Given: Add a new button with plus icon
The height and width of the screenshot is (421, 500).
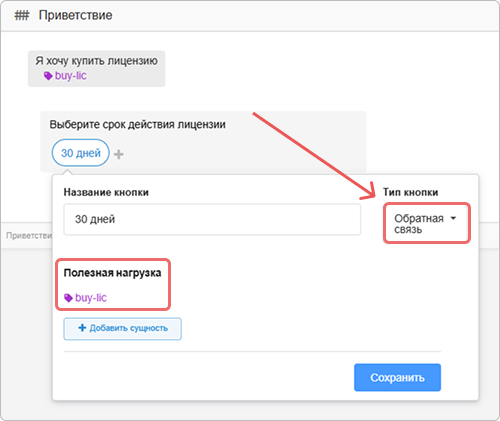Looking at the screenshot, I should coord(119,154).
